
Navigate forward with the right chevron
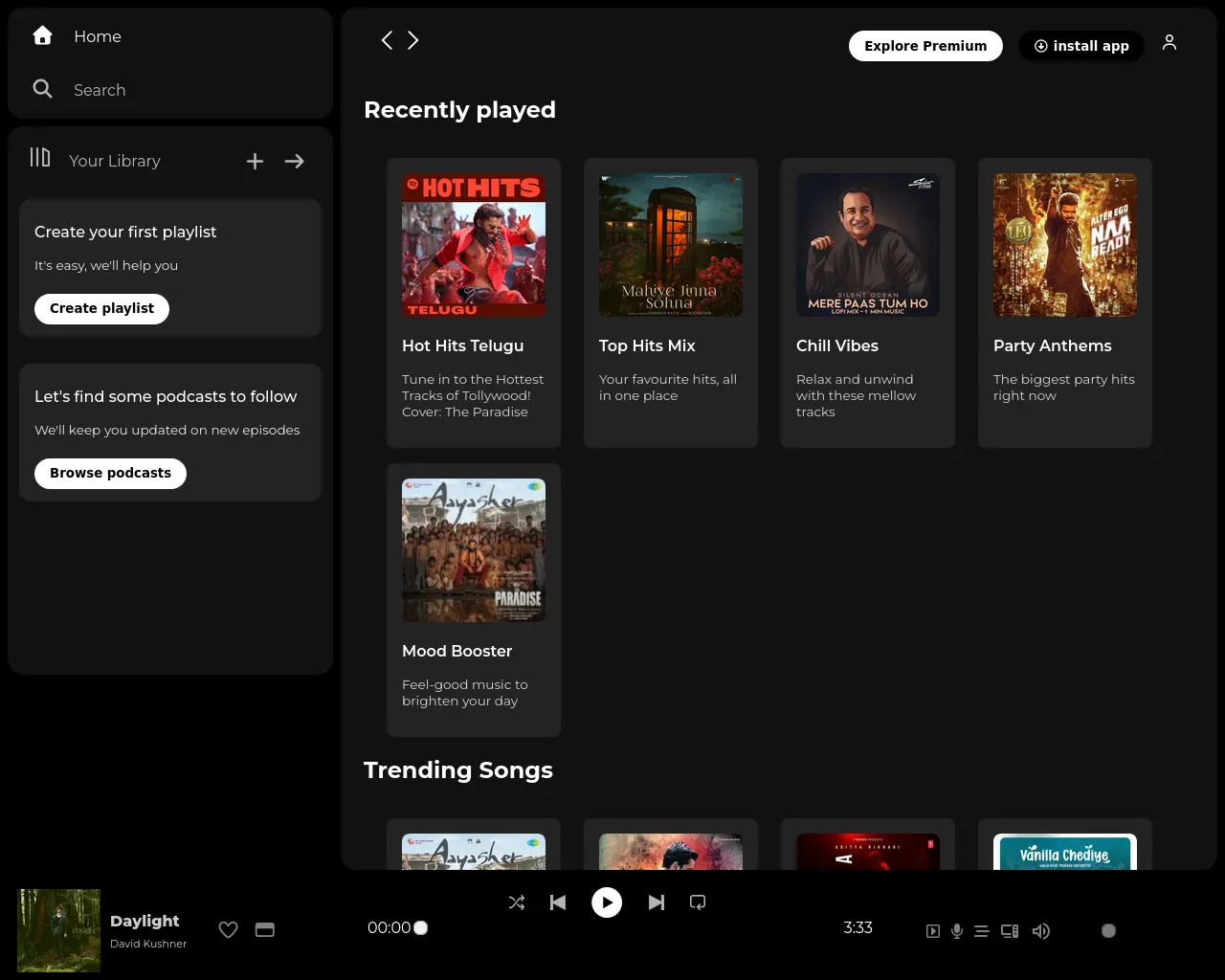coord(413,40)
